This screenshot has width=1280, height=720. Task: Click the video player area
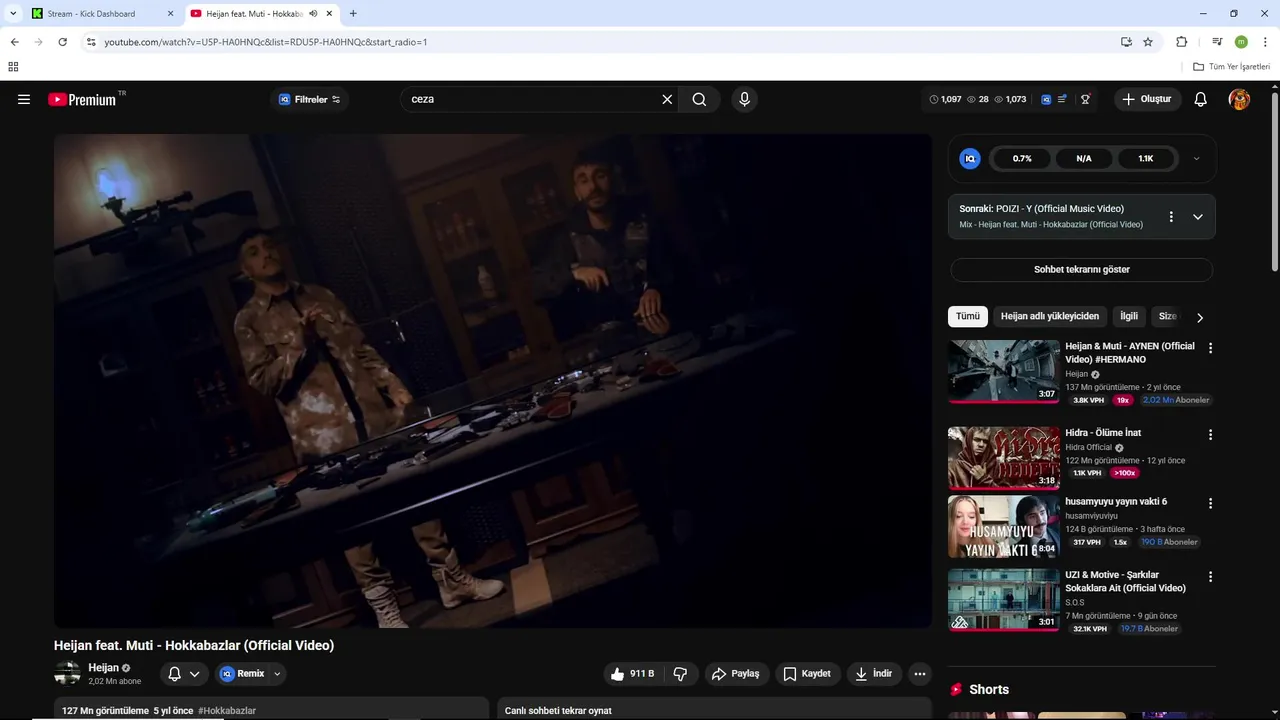pos(492,380)
